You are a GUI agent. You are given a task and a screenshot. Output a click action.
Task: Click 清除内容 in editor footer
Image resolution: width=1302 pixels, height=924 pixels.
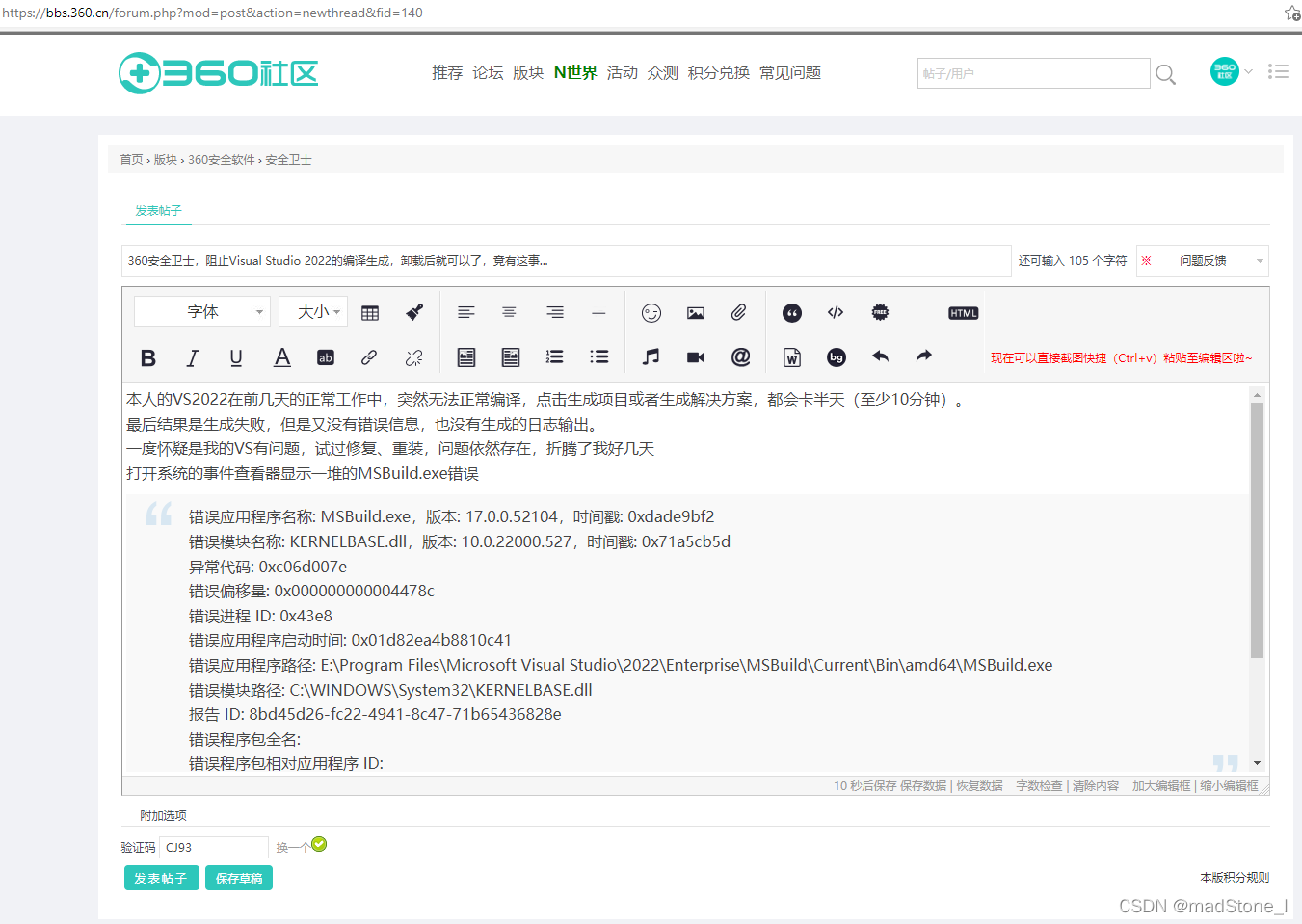click(x=1096, y=786)
